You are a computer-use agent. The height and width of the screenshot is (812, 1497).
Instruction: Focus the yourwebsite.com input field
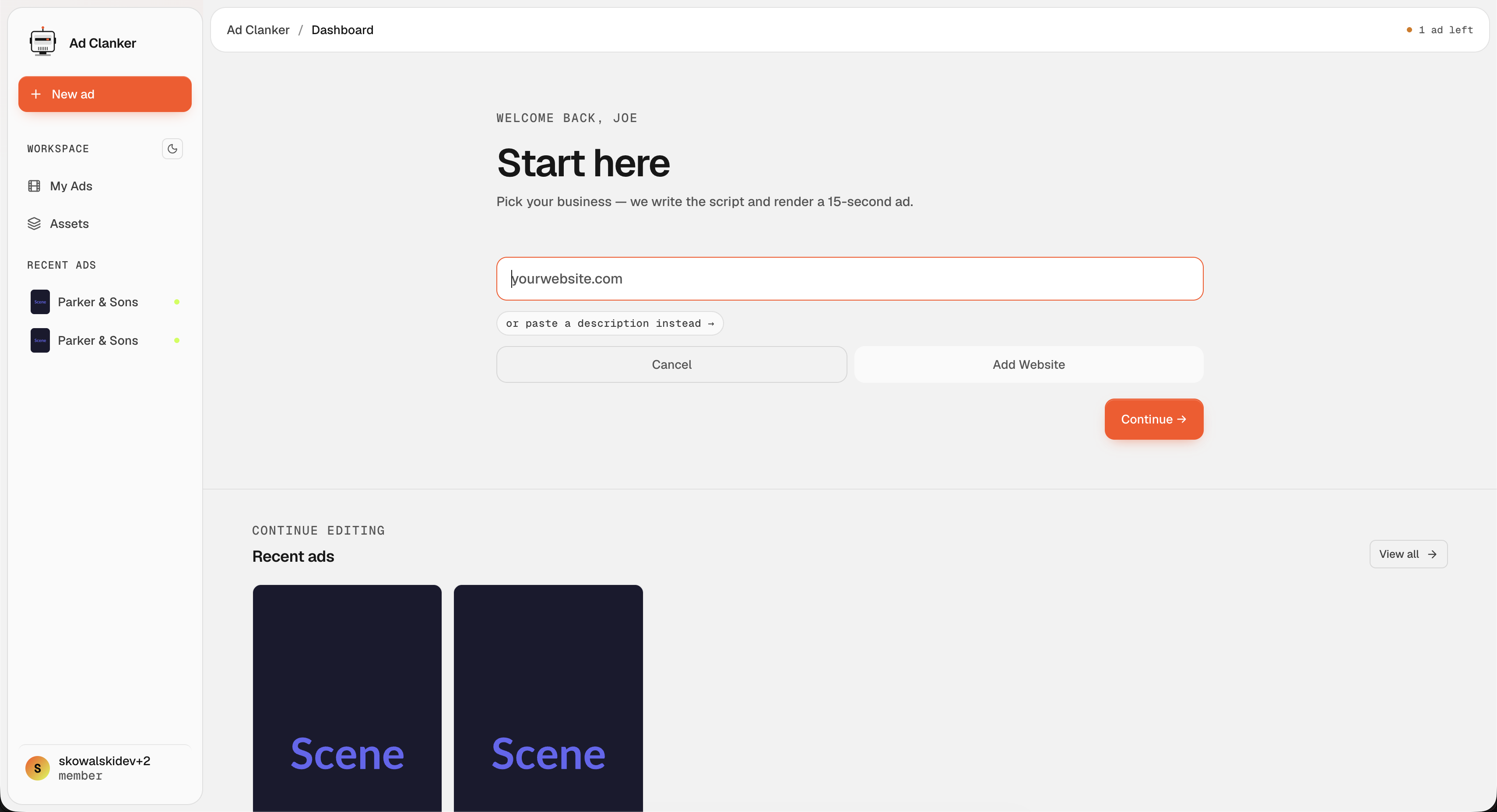tap(850, 279)
